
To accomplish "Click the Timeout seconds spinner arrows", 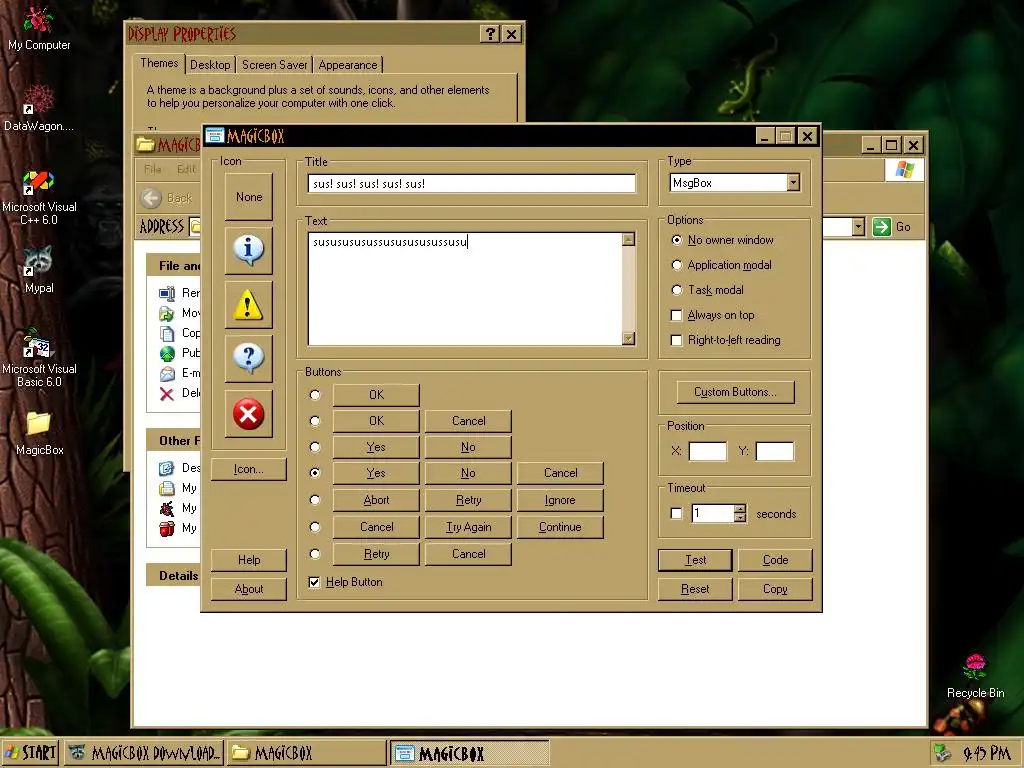I will (739, 513).
